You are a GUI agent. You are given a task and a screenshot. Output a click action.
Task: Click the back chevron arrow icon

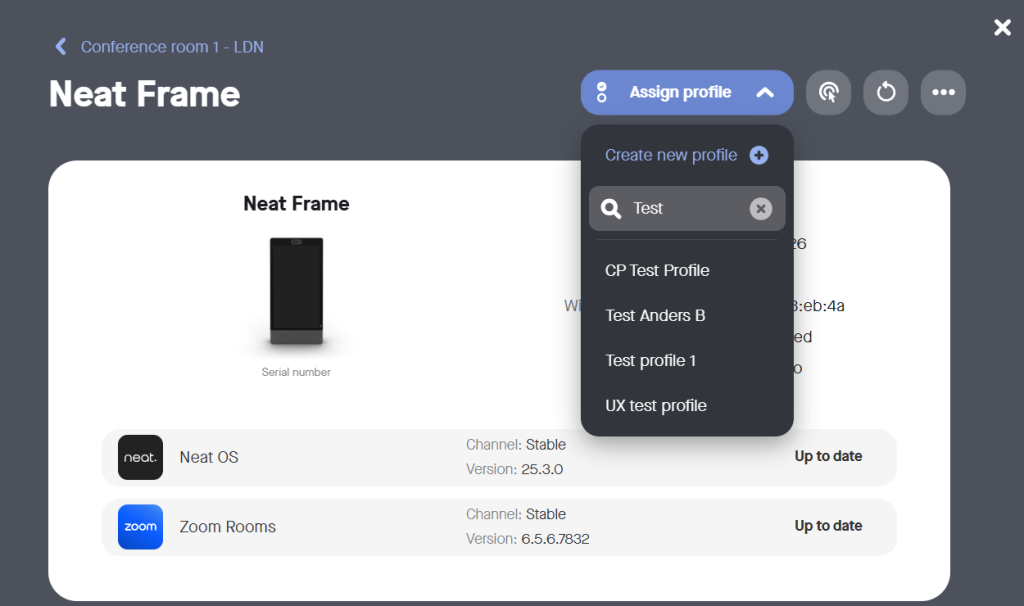click(x=61, y=47)
